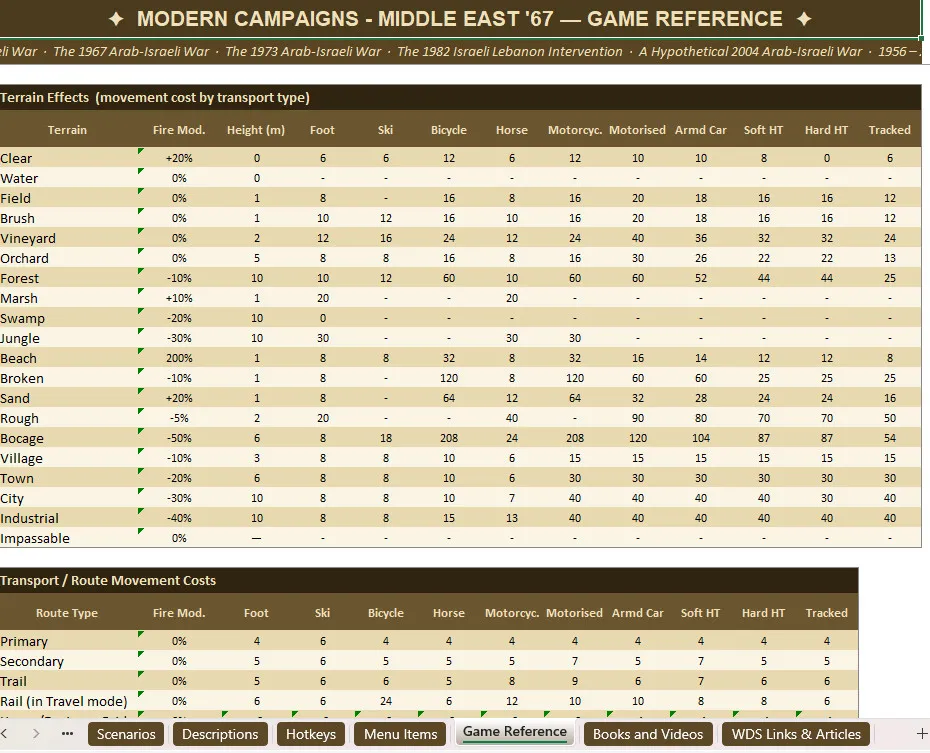Click the Game Reference title banner

tap(460, 19)
